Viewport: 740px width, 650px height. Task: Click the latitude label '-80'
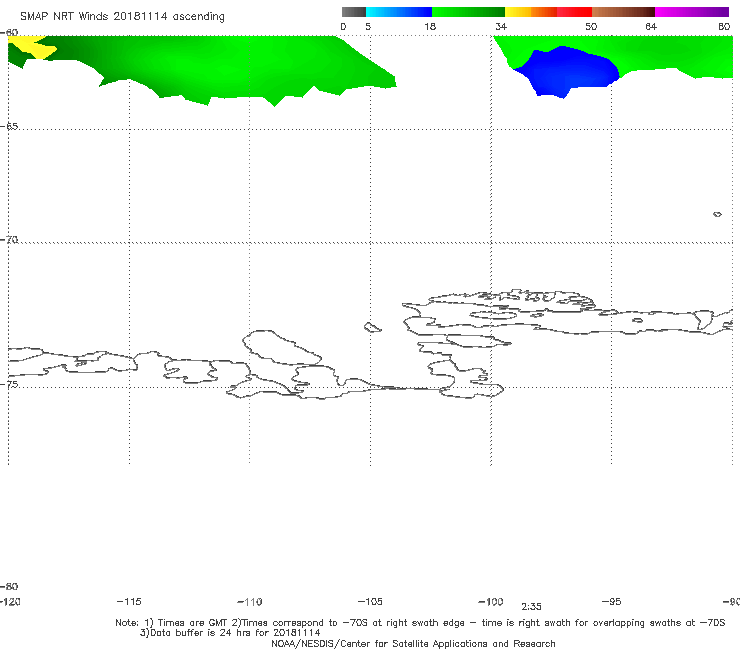coord(9,586)
